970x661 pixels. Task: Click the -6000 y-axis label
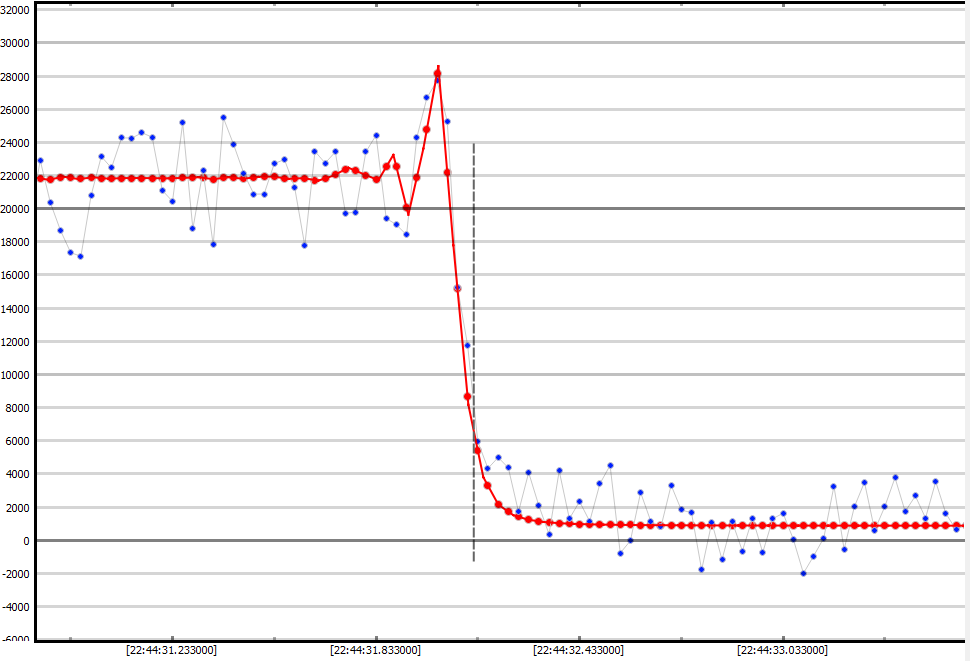pyautogui.click(x=15, y=640)
